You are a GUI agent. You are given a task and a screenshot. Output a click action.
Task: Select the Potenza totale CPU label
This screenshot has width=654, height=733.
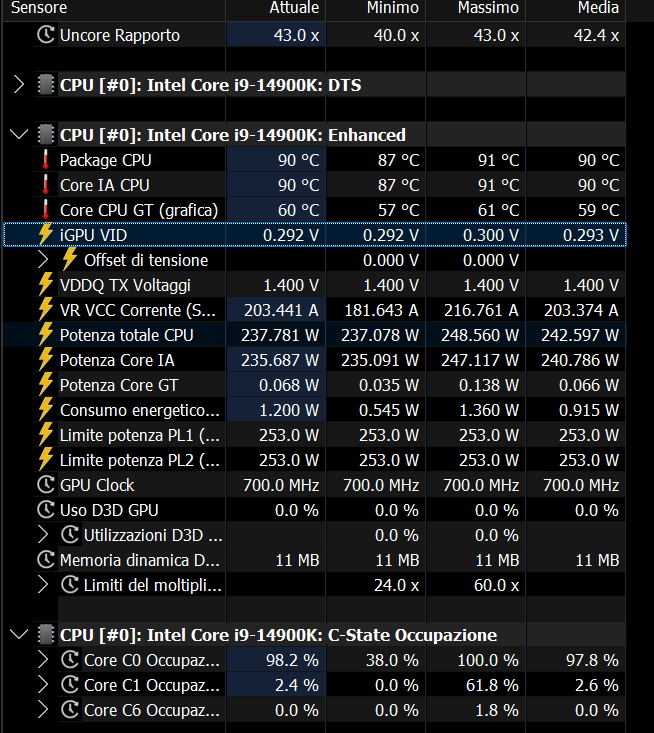(x=127, y=335)
